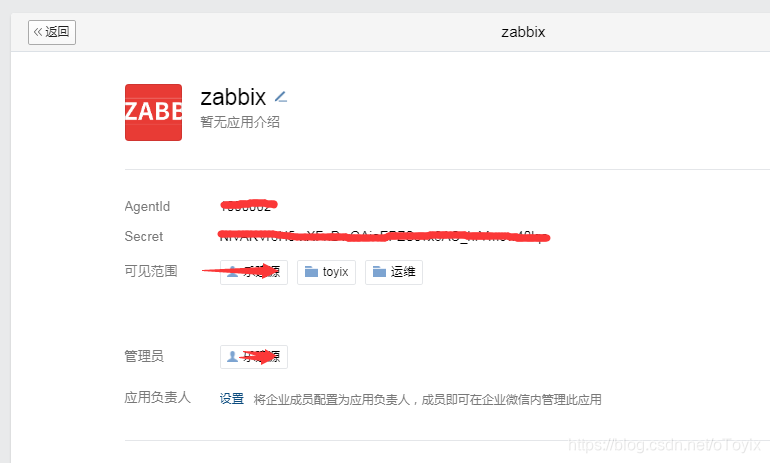The height and width of the screenshot is (463, 770).
Task: Click the pencil edit icon beside zabbix
Action: (281, 97)
